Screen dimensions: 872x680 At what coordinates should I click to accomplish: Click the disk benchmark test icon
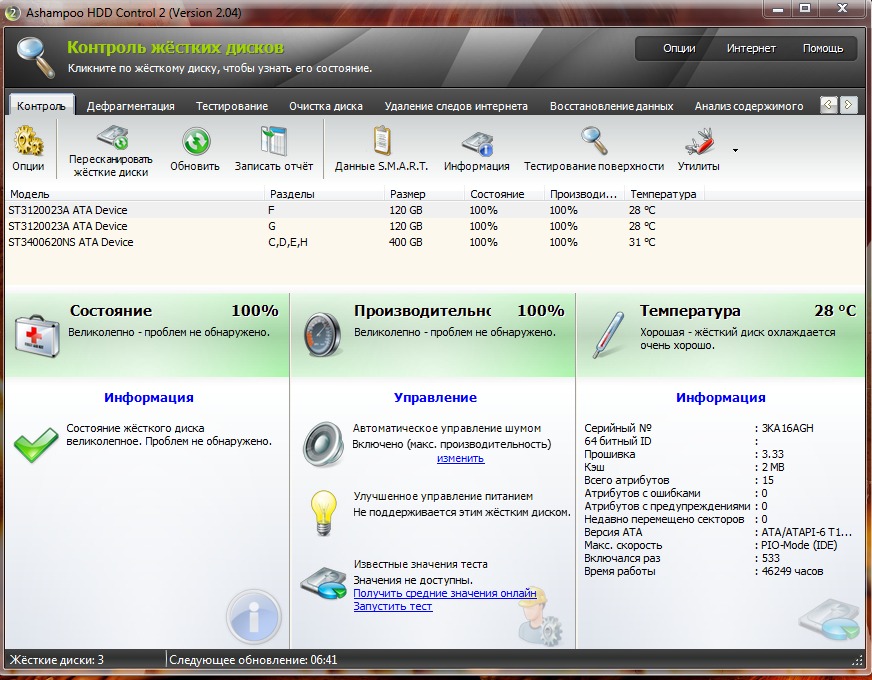[x=324, y=583]
